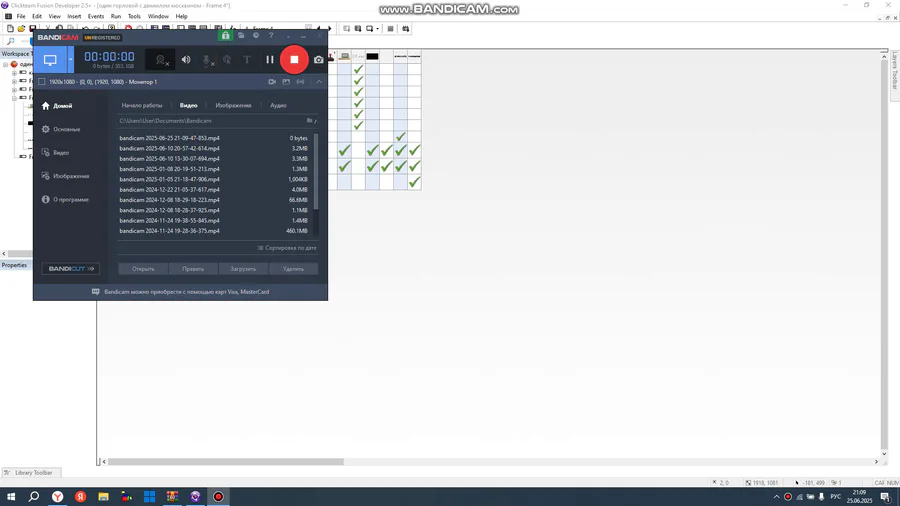Click the Загрузить button
Viewport: 900px width, 506px height.
click(x=243, y=268)
